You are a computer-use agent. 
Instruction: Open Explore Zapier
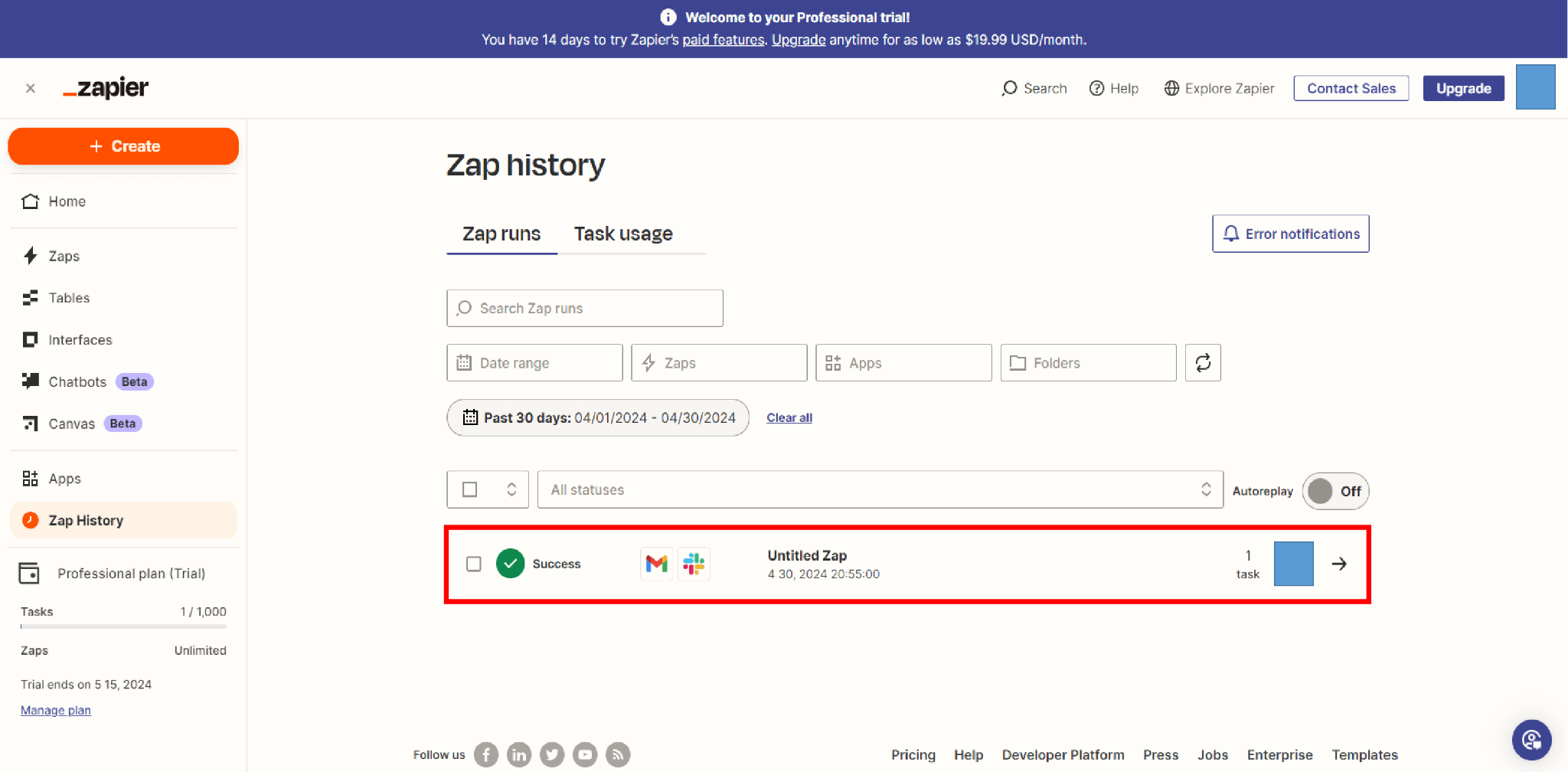pos(1219,88)
